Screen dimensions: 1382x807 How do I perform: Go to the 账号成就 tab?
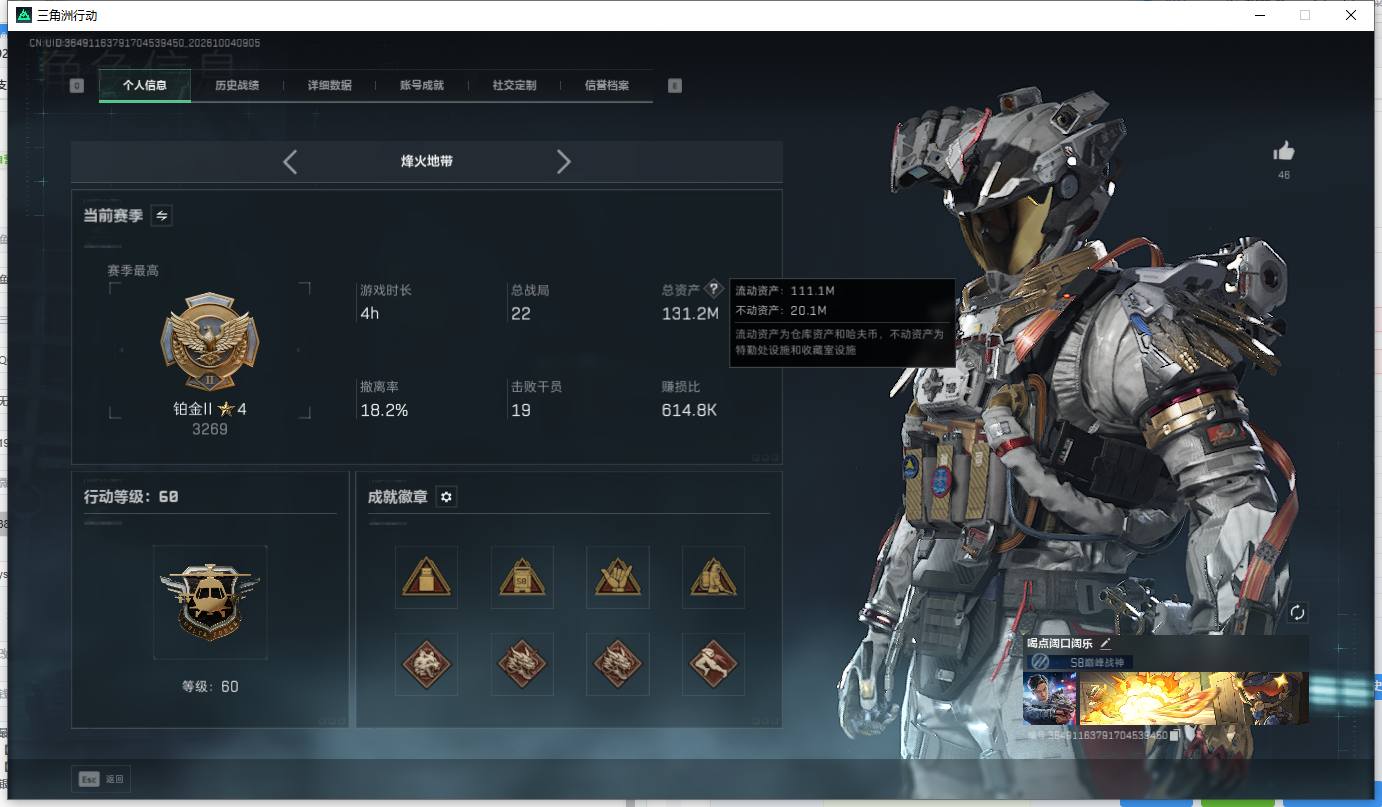coord(422,86)
